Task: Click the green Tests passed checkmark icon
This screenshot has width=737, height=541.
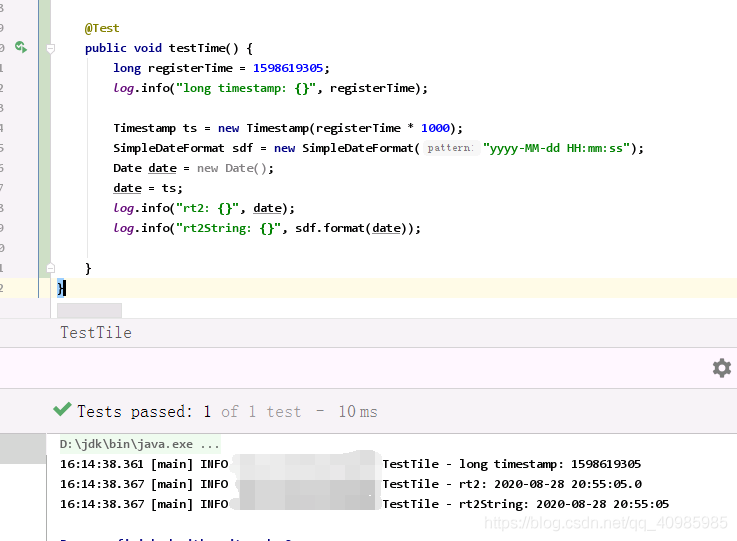Action: 62,410
